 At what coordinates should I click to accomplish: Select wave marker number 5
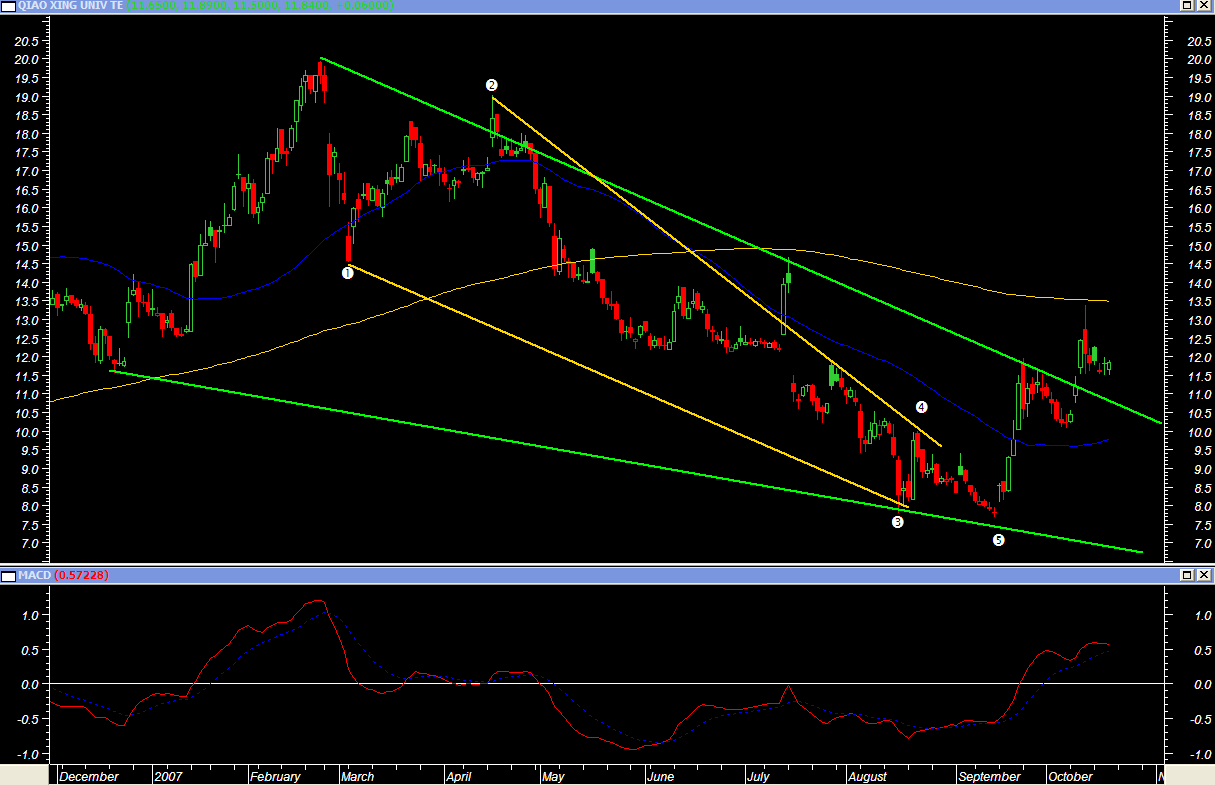coord(998,540)
